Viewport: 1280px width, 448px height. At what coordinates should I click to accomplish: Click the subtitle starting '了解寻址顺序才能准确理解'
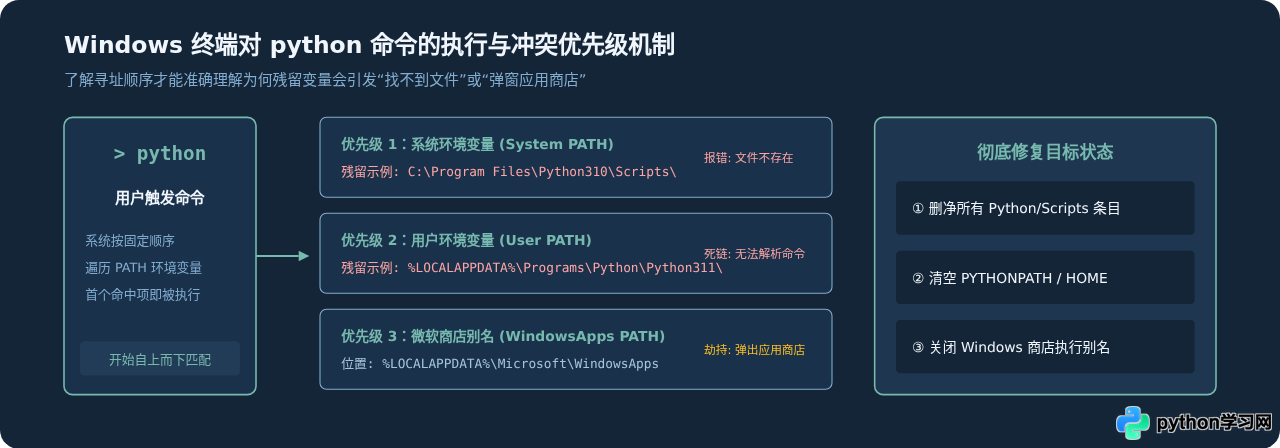[x=325, y=80]
